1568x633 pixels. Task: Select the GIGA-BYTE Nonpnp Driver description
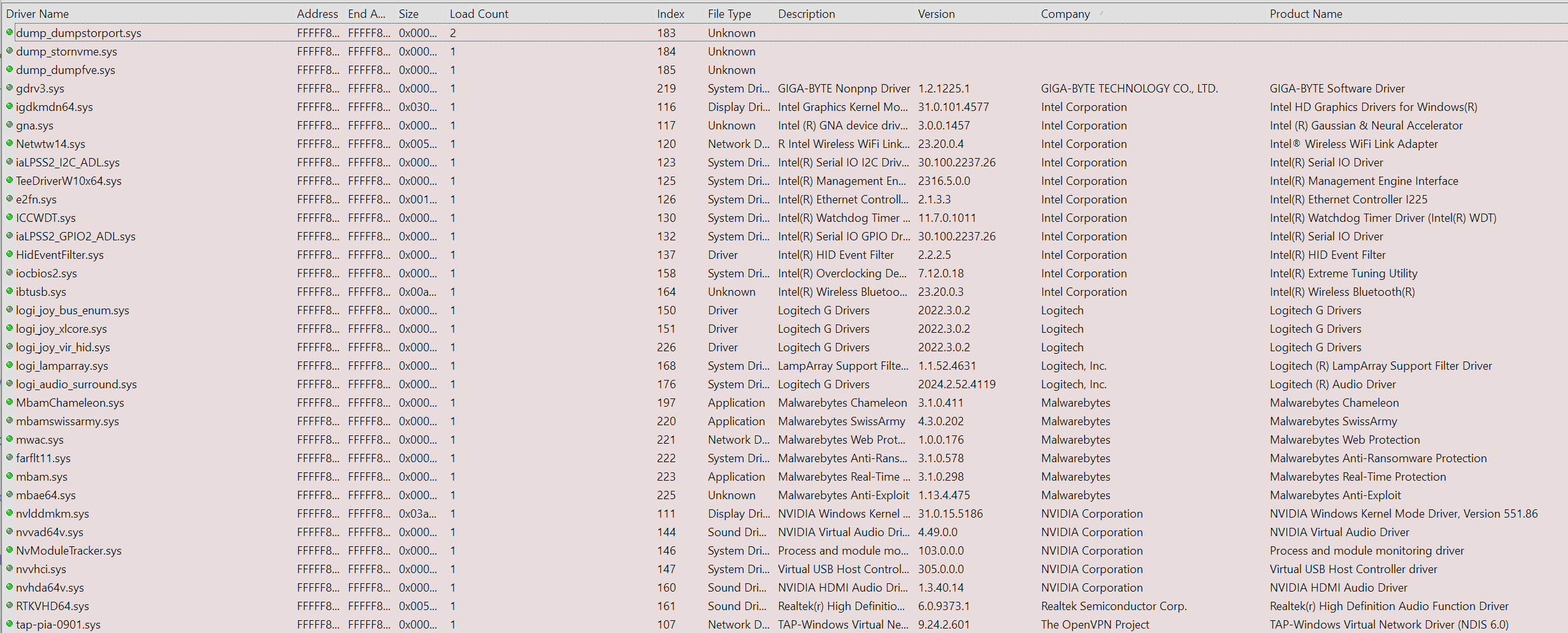(x=844, y=88)
